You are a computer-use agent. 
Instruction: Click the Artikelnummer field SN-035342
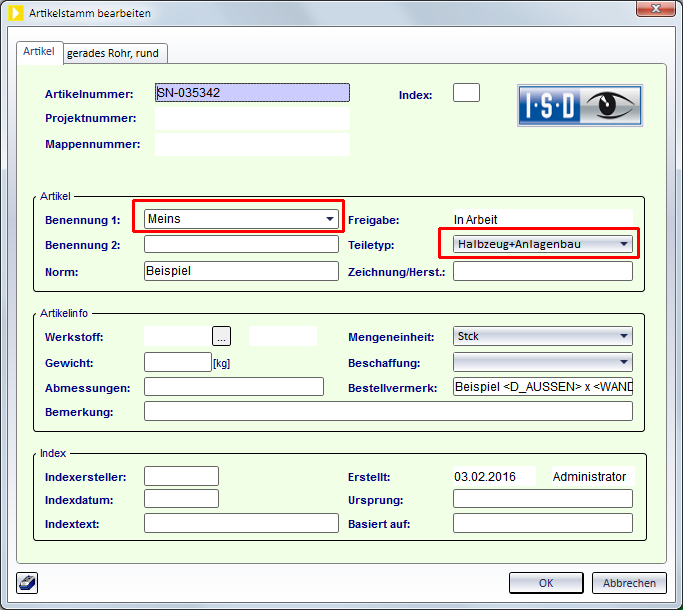click(252, 93)
